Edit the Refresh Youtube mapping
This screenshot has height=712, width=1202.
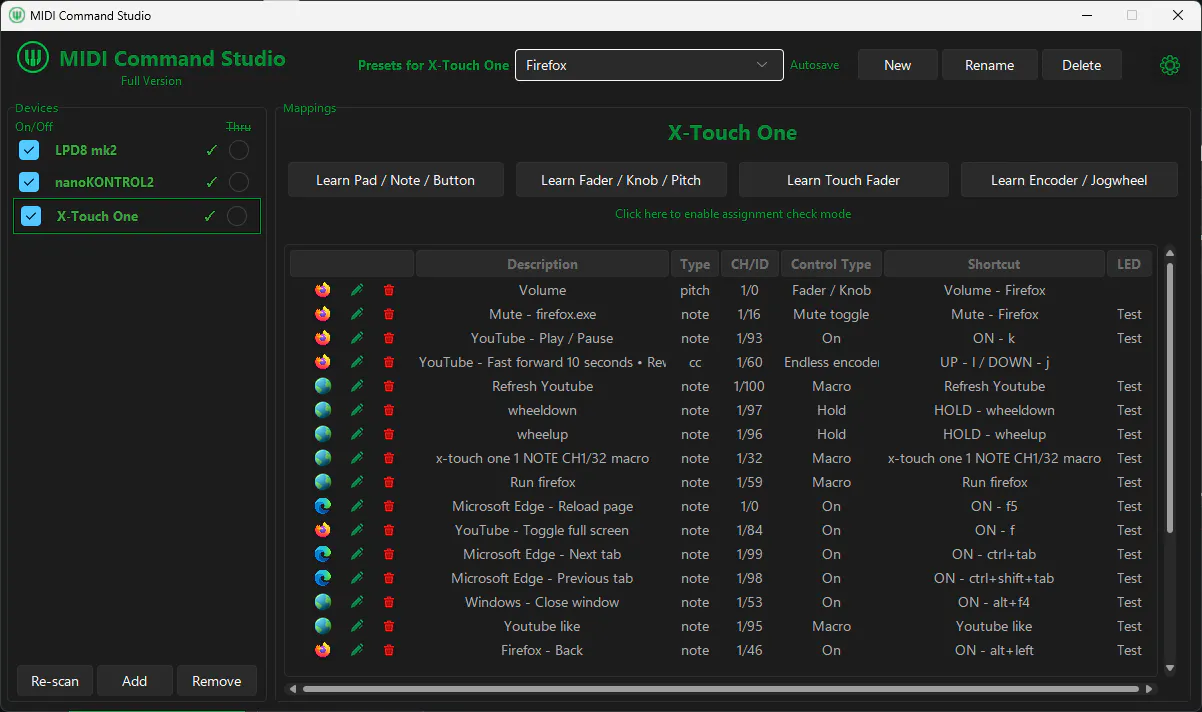coord(357,386)
